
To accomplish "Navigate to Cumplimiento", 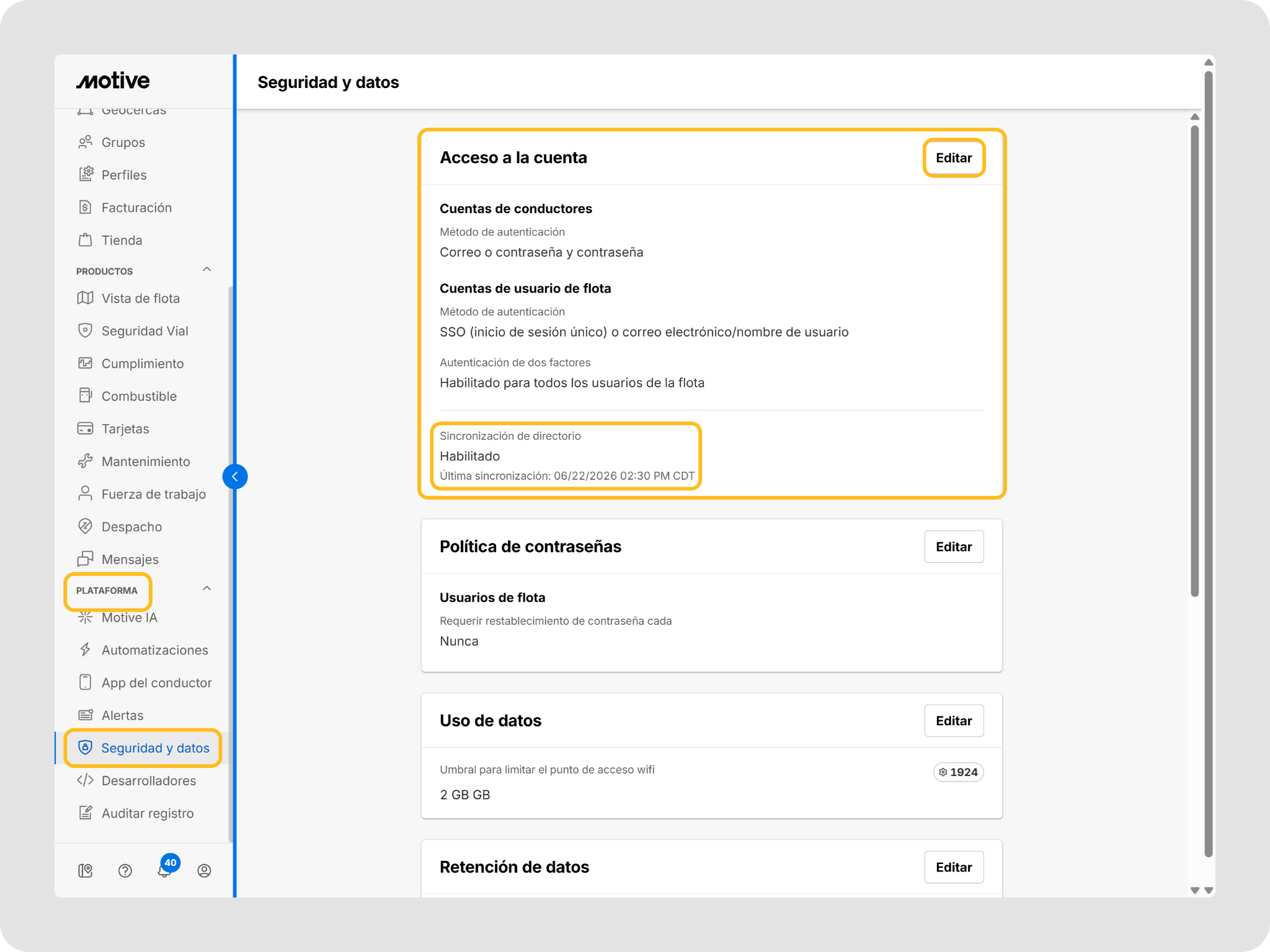I will [x=143, y=364].
